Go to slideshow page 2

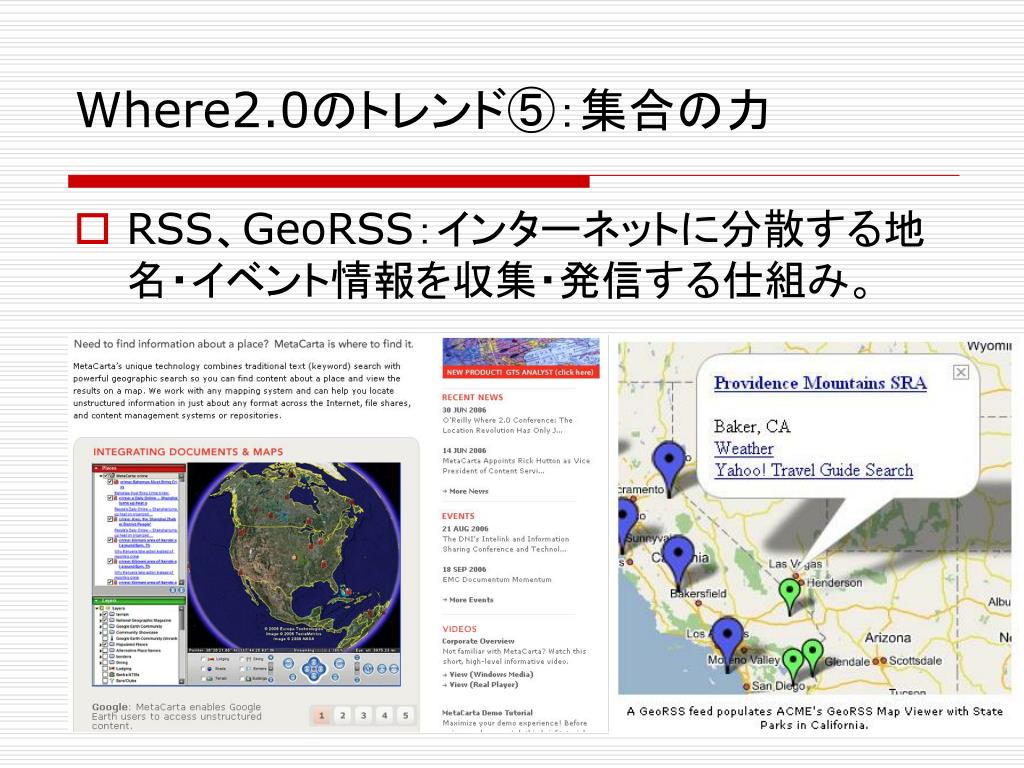[x=342, y=715]
